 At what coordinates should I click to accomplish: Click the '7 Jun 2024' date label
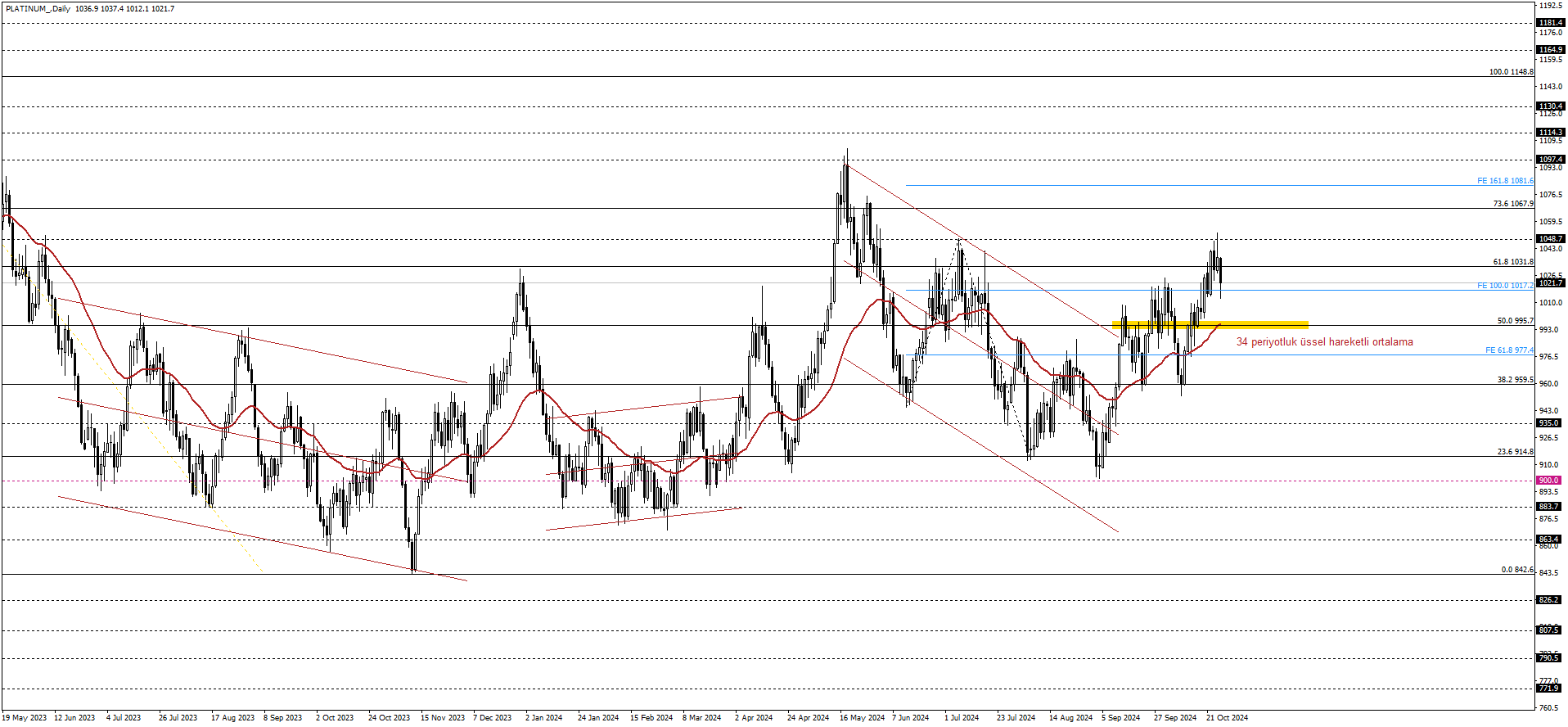[x=910, y=718]
